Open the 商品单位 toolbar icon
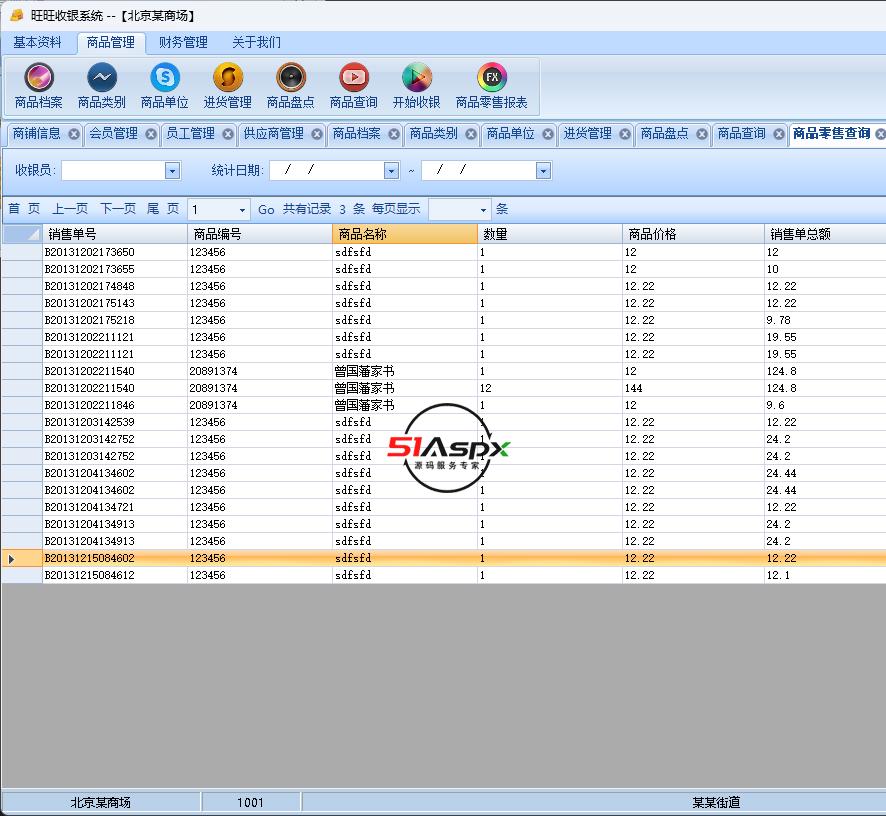This screenshot has width=886, height=816. tap(164, 86)
